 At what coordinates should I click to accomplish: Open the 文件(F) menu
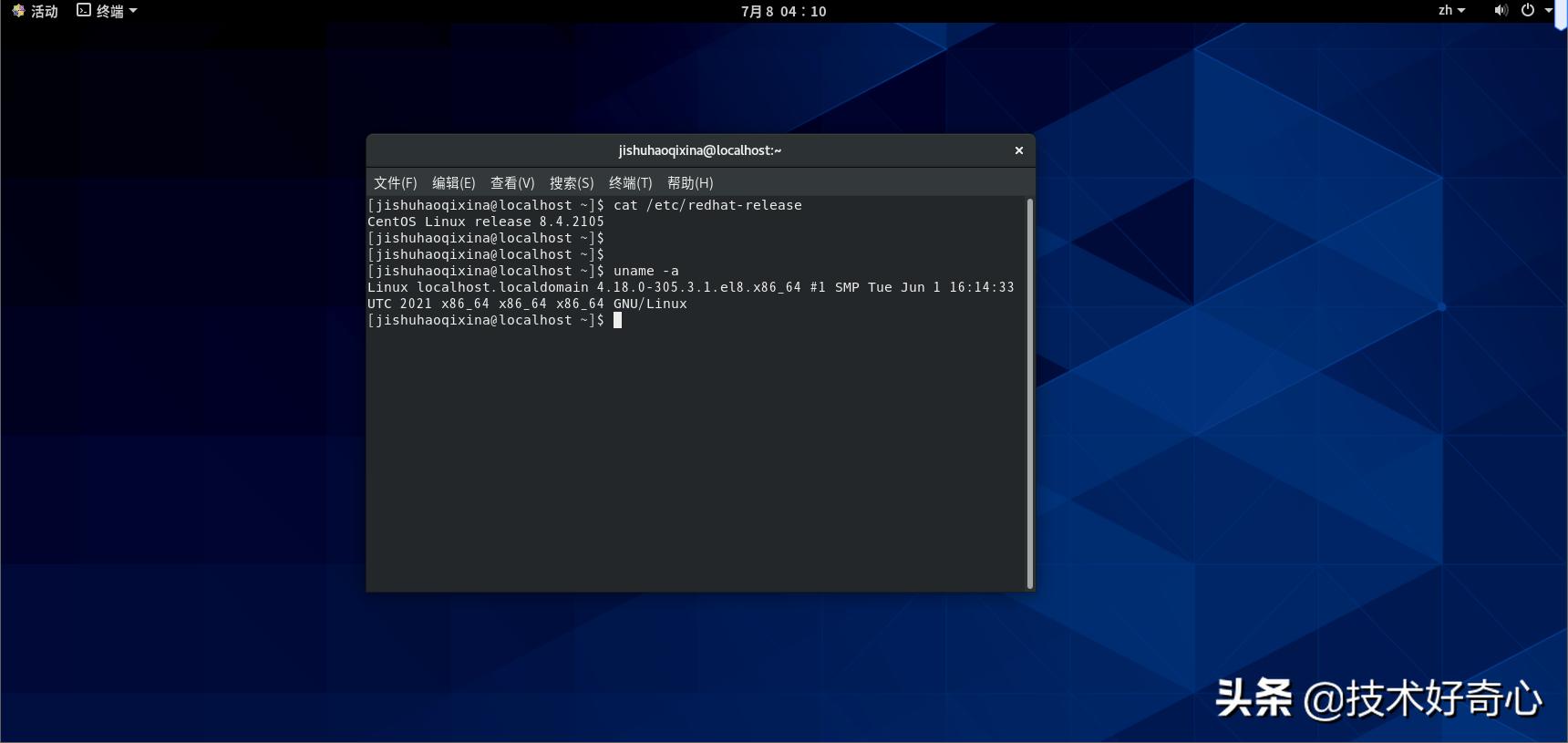396,183
